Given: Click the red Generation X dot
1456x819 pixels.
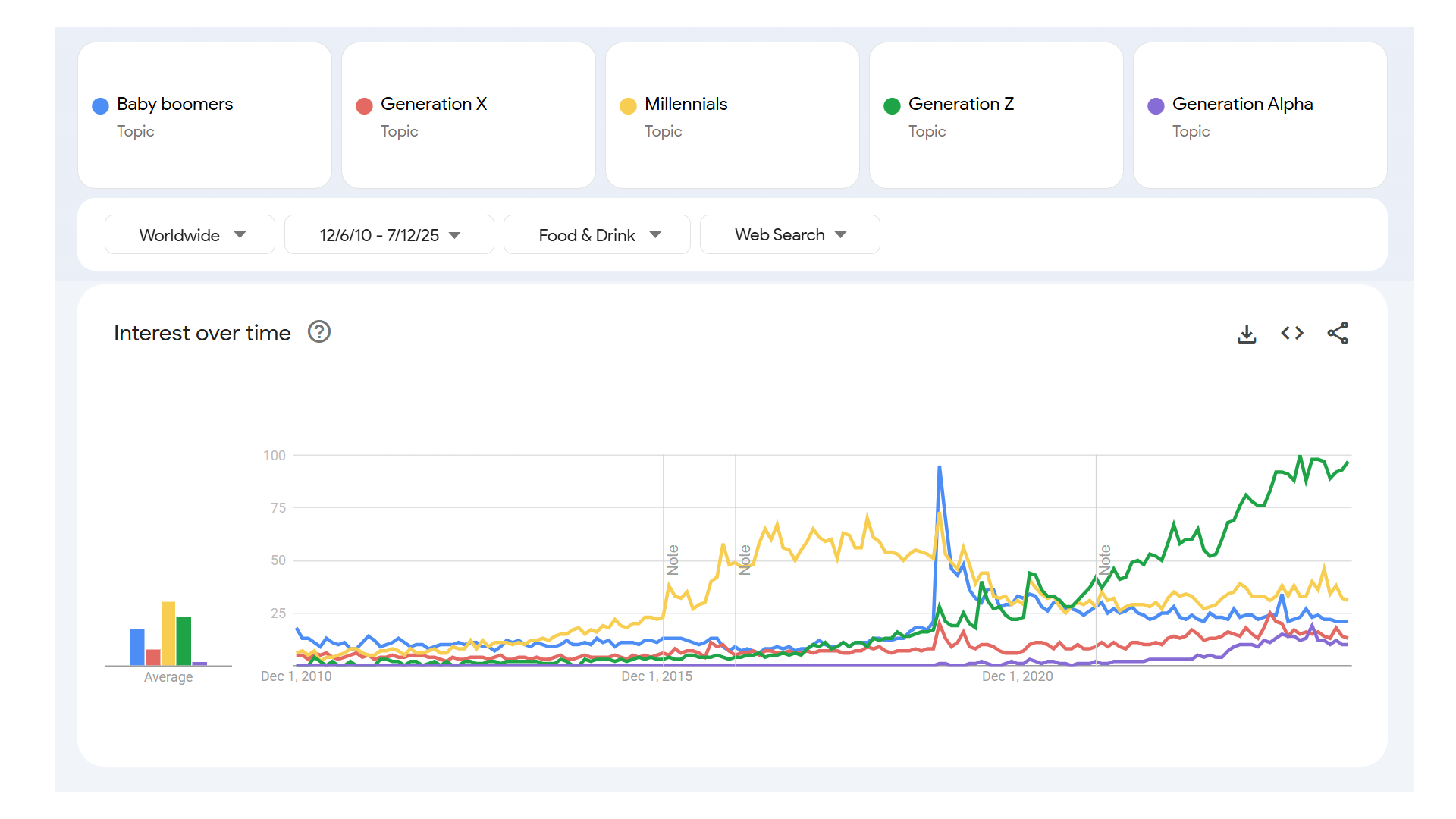Looking at the screenshot, I should pos(364,106).
